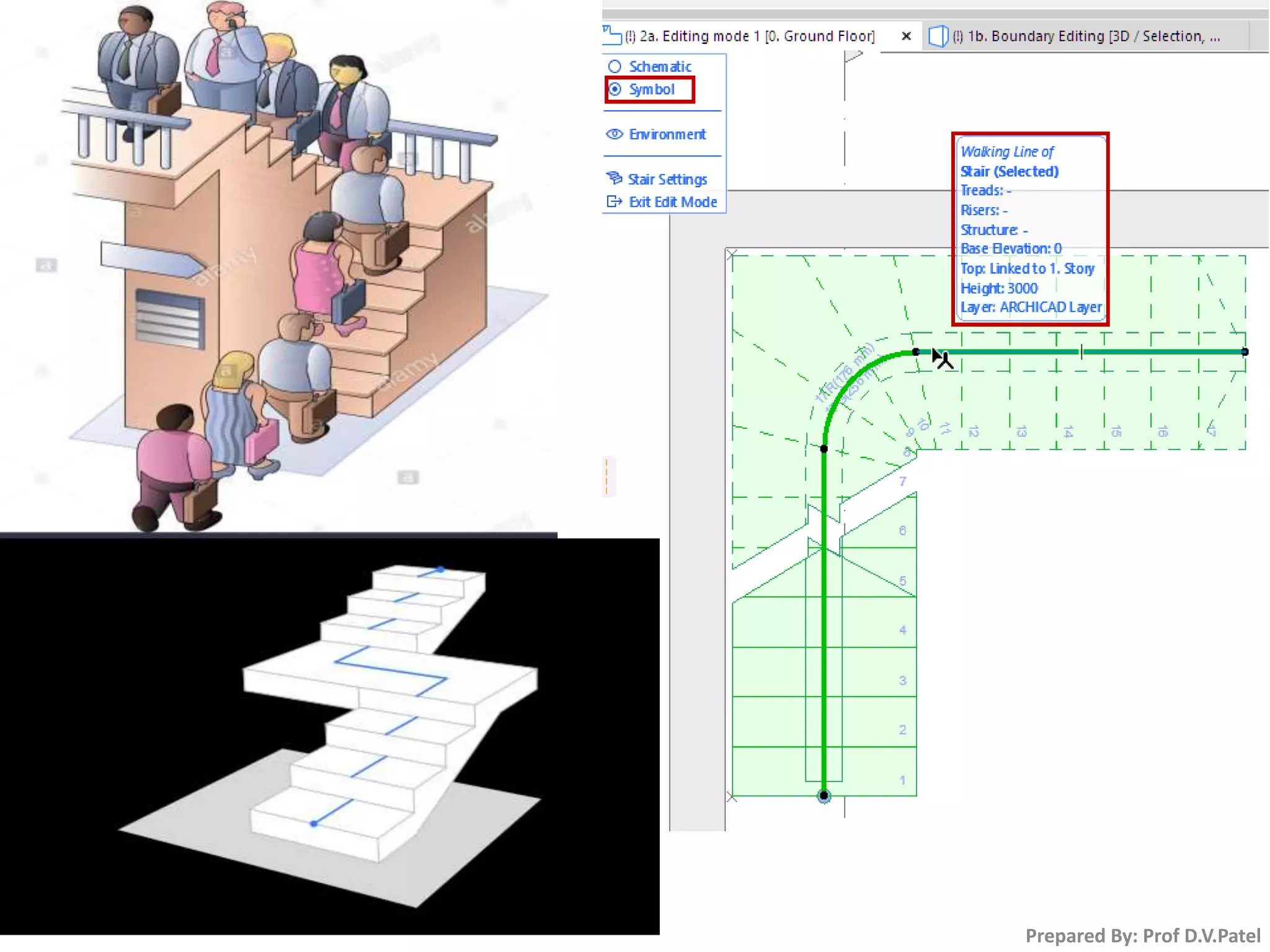The height and width of the screenshot is (952, 1270).
Task: Click the Exit Edit Mode arrow icon
Action: (614, 202)
